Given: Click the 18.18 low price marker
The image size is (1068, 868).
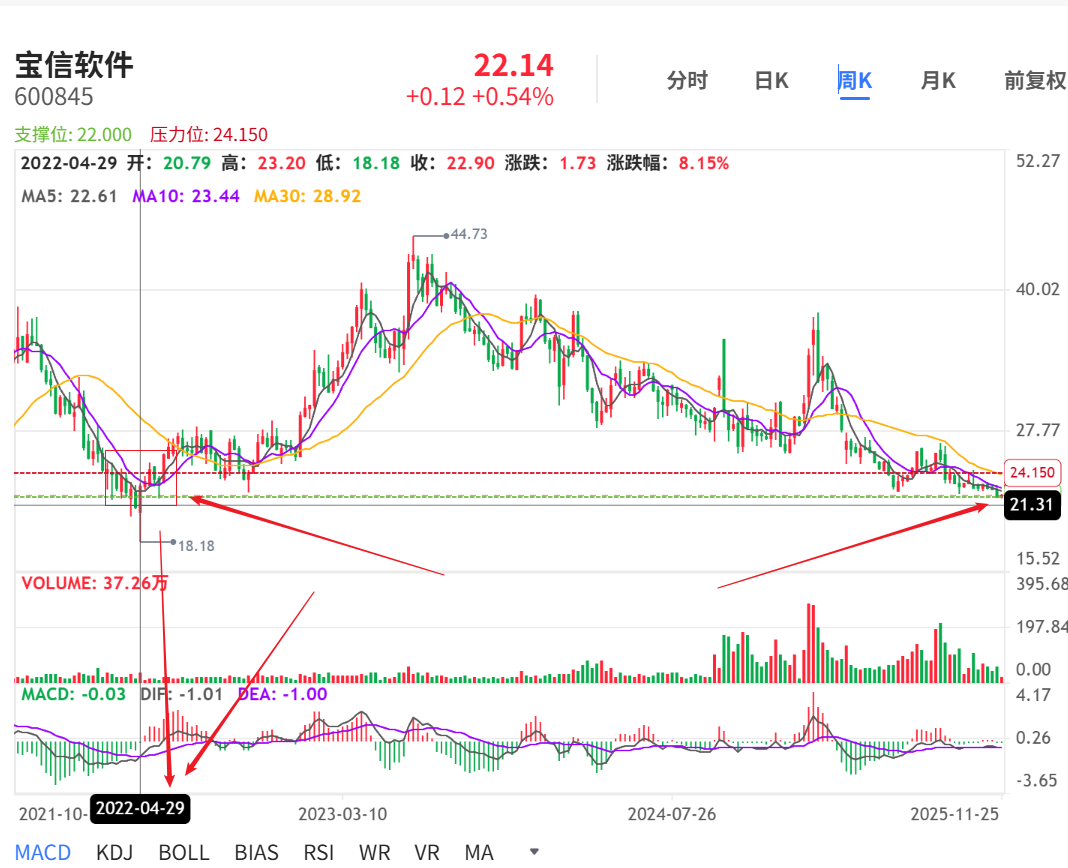Looking at the screenshot, I should tap(196, 546).
